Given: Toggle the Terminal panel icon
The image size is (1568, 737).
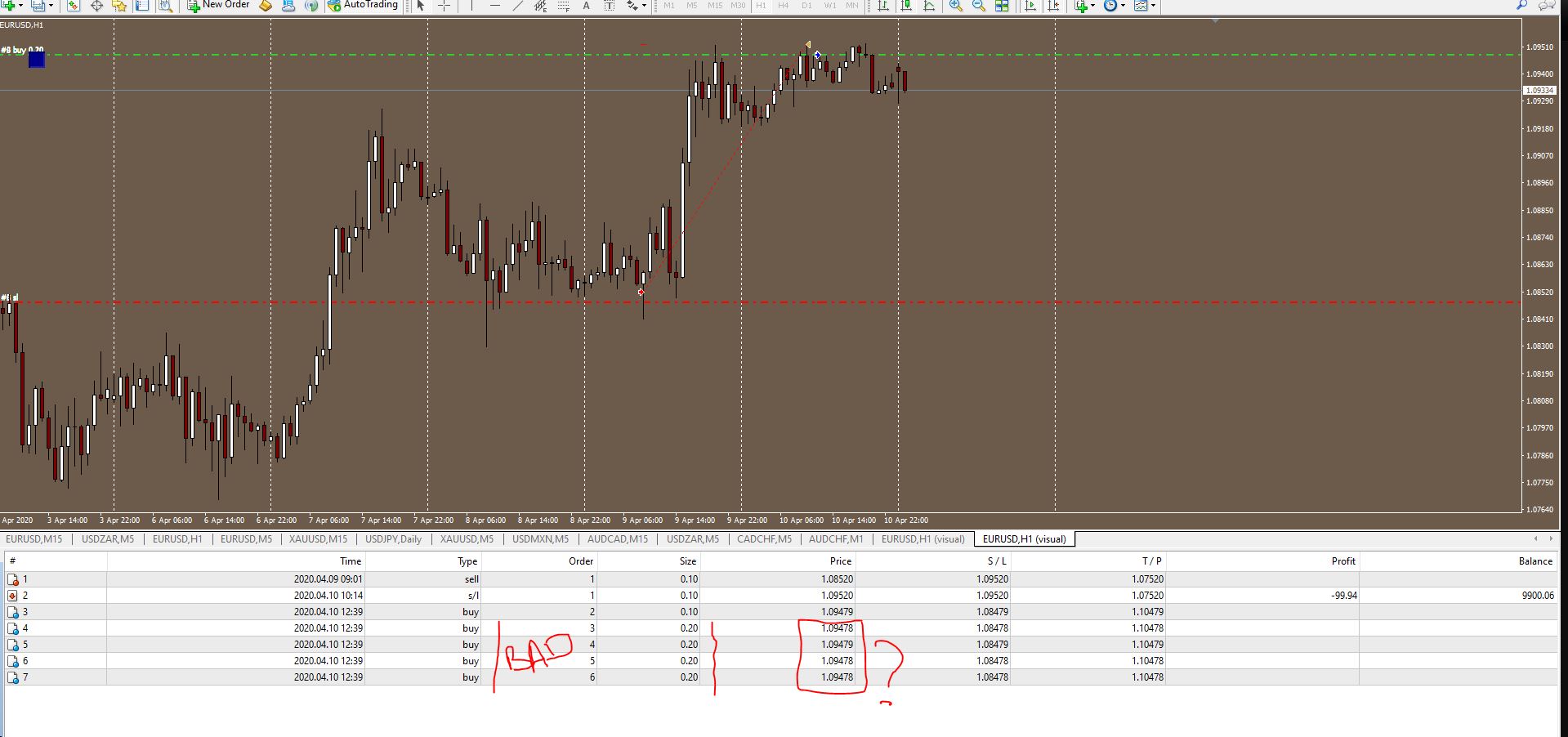Looking at the screenshot, I should pyautogui.click(x=142, y=6).
